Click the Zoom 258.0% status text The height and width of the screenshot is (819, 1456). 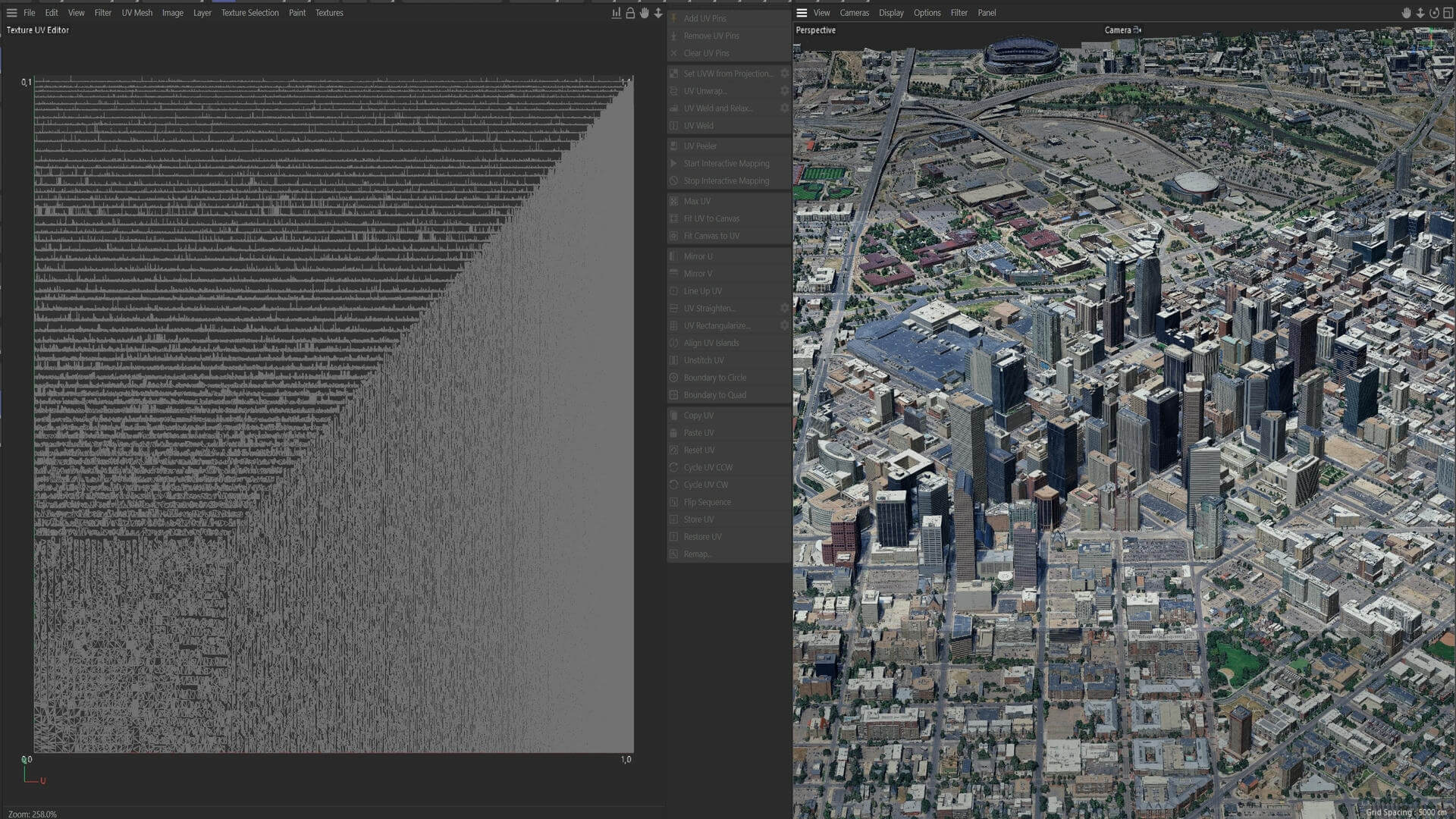point(33,814)
